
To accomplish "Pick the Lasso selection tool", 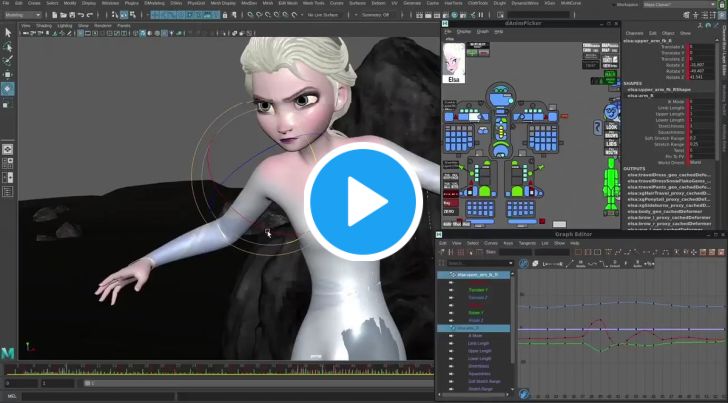I will pyautogui.click(x=8, y=47).
